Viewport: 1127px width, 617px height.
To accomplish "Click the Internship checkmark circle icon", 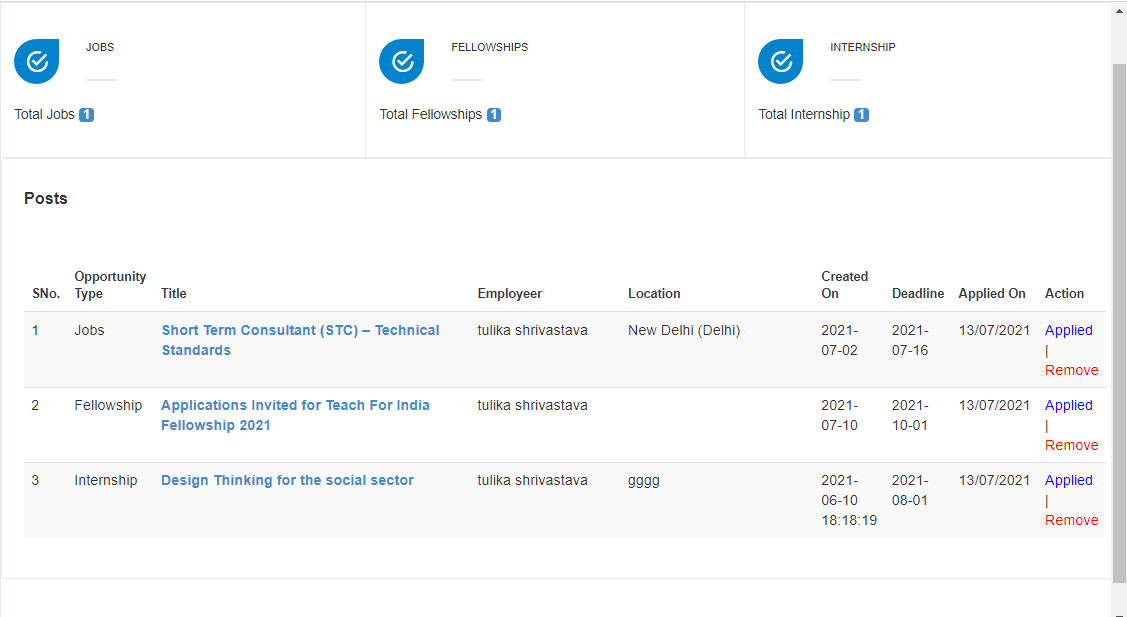I will (781, 62).
